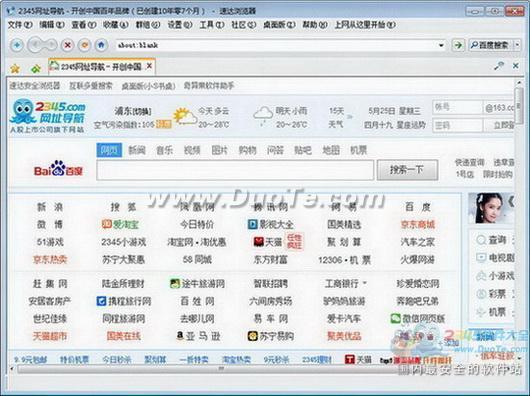Viewport: 530px width, 396px height.
Task: Open 微信网页版 with green chat icon
Action: (x=417, y=318)
